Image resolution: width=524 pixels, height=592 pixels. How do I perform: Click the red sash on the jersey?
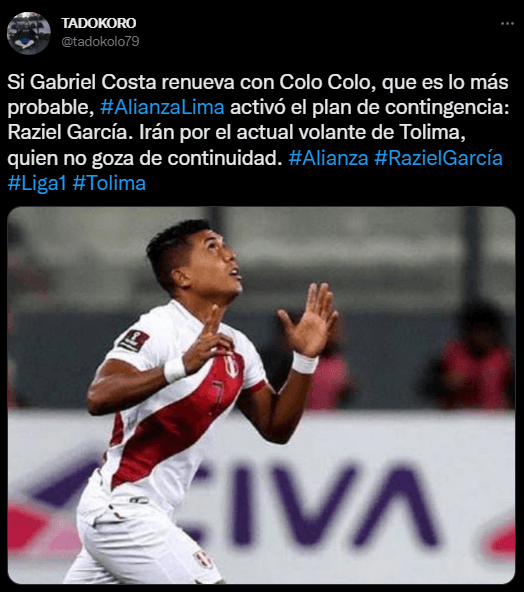[x=181, y=415]
